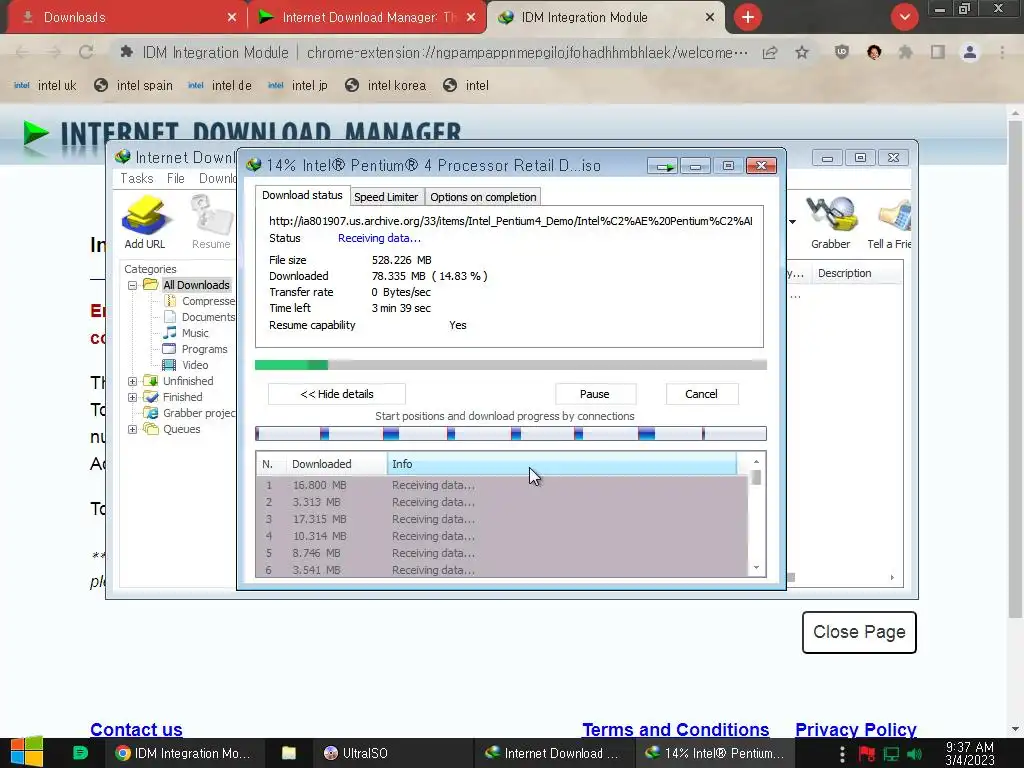Open UltraISO from the taskbar
1024x768 pixels.
coord(356,753)
